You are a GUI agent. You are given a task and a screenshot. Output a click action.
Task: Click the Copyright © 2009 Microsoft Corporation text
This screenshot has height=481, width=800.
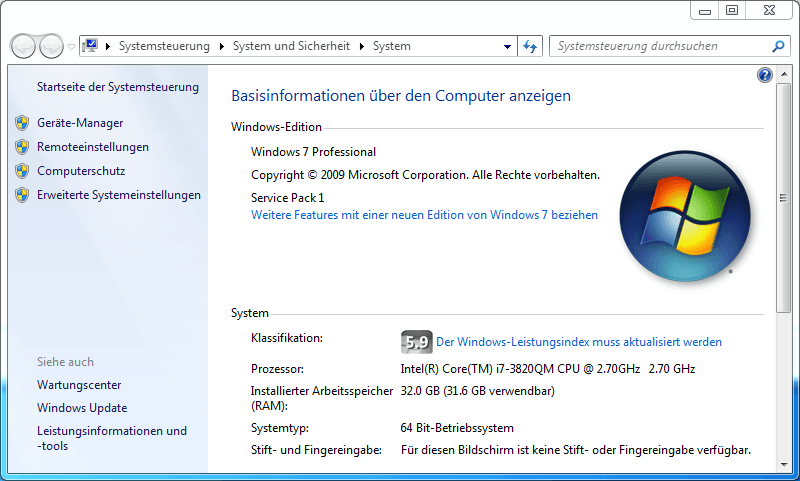coord(425,175)
